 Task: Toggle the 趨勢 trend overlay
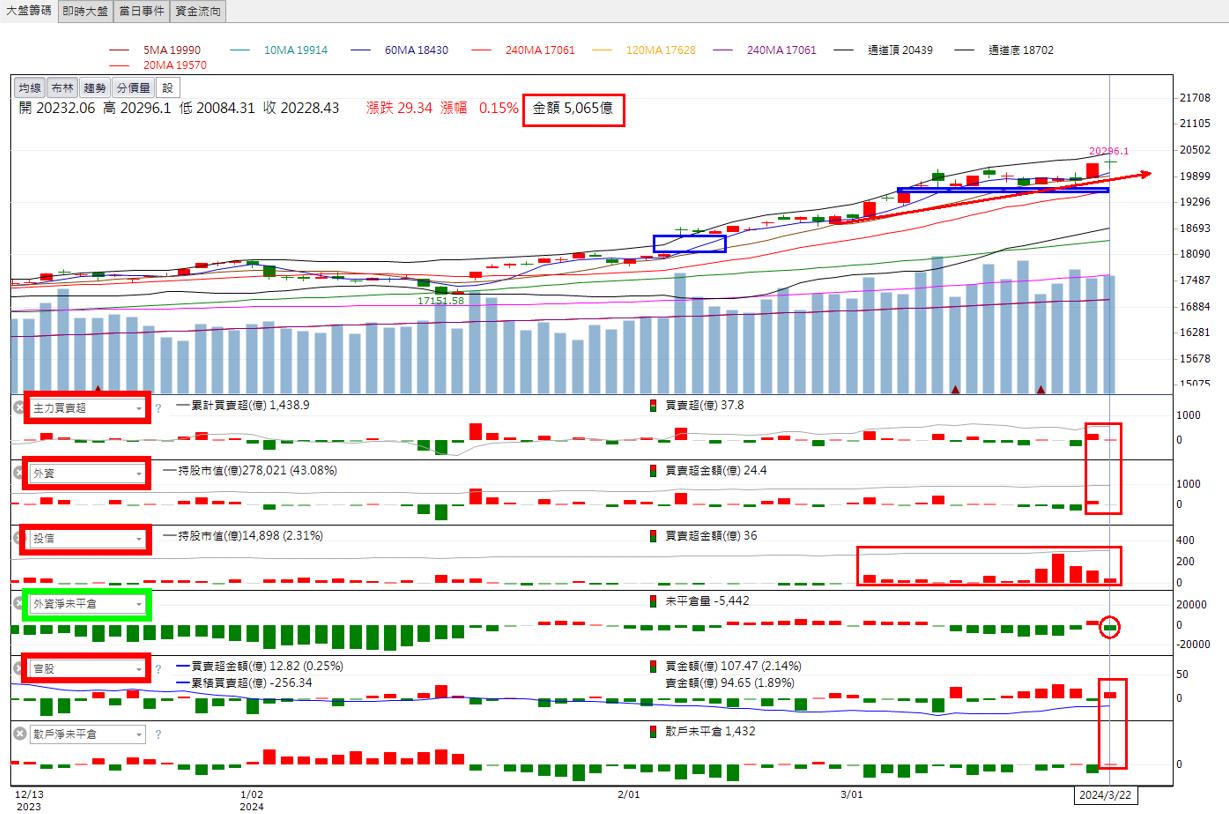(x=94, y=88)
